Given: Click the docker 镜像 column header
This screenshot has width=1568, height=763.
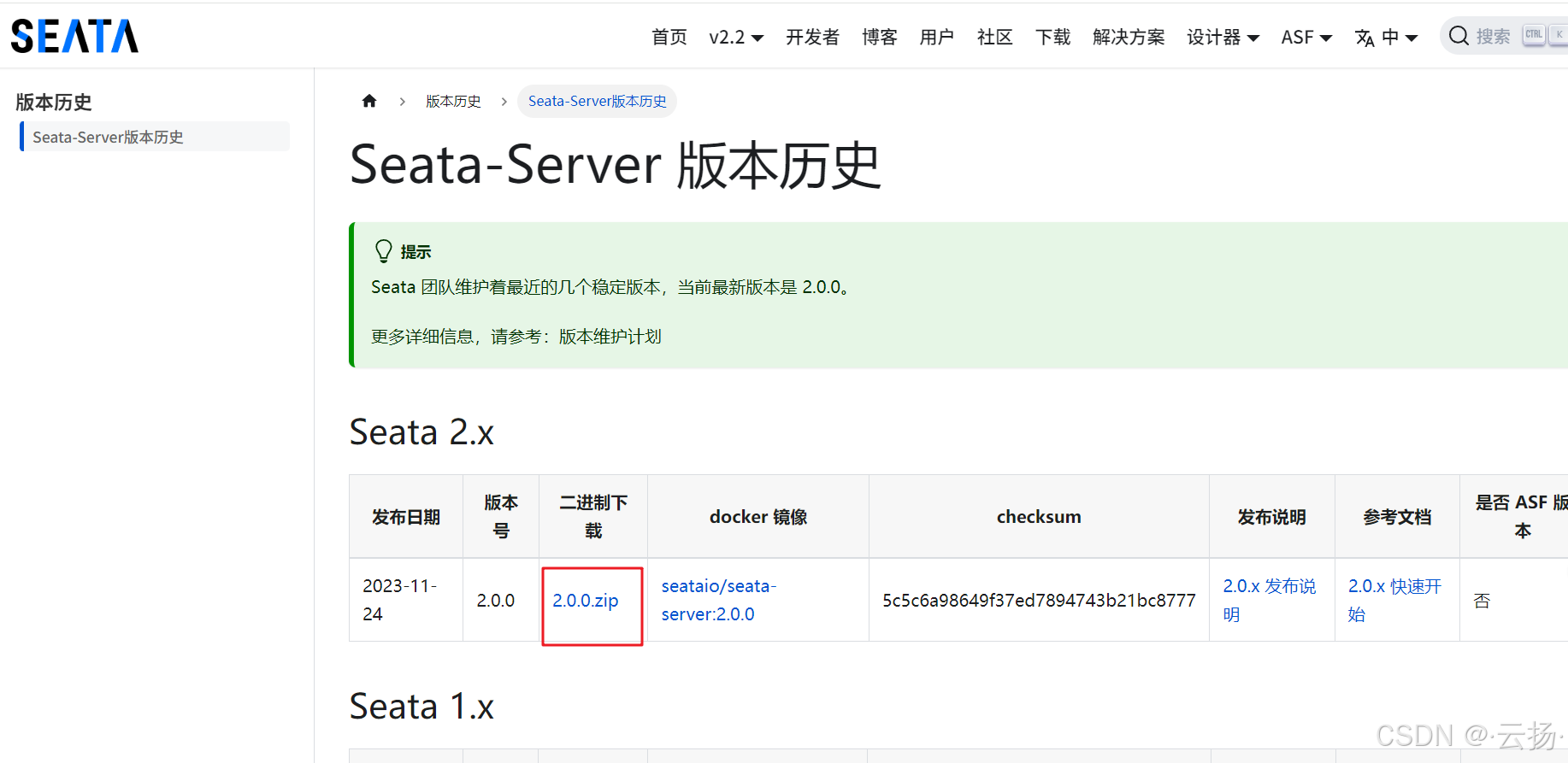Looking at the screenshot, I should [x=758, y=517].
